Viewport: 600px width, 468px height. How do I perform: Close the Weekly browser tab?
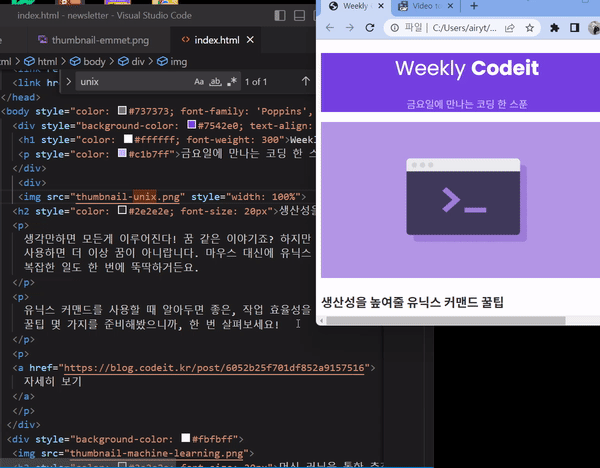click(381, 6)
